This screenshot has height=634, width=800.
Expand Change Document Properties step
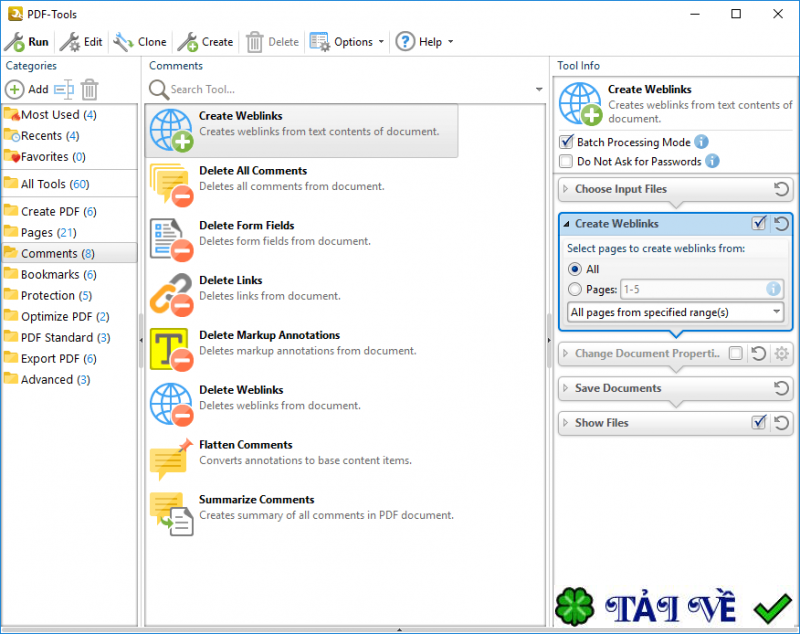tap(565, 353)
